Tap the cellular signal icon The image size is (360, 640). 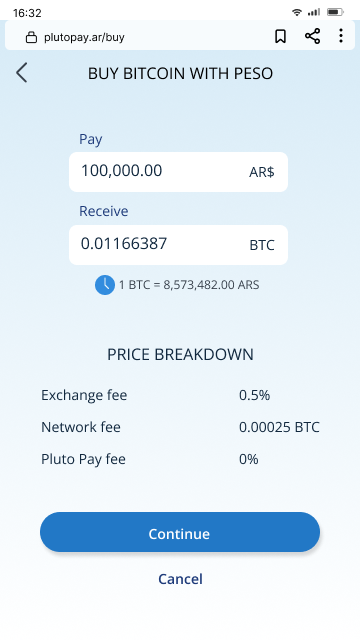(314, 12)
